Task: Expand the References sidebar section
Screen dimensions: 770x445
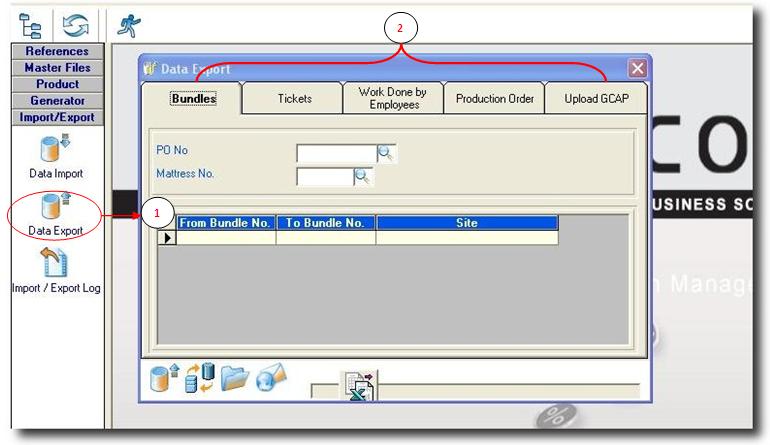Action: [x=57, y=51]
